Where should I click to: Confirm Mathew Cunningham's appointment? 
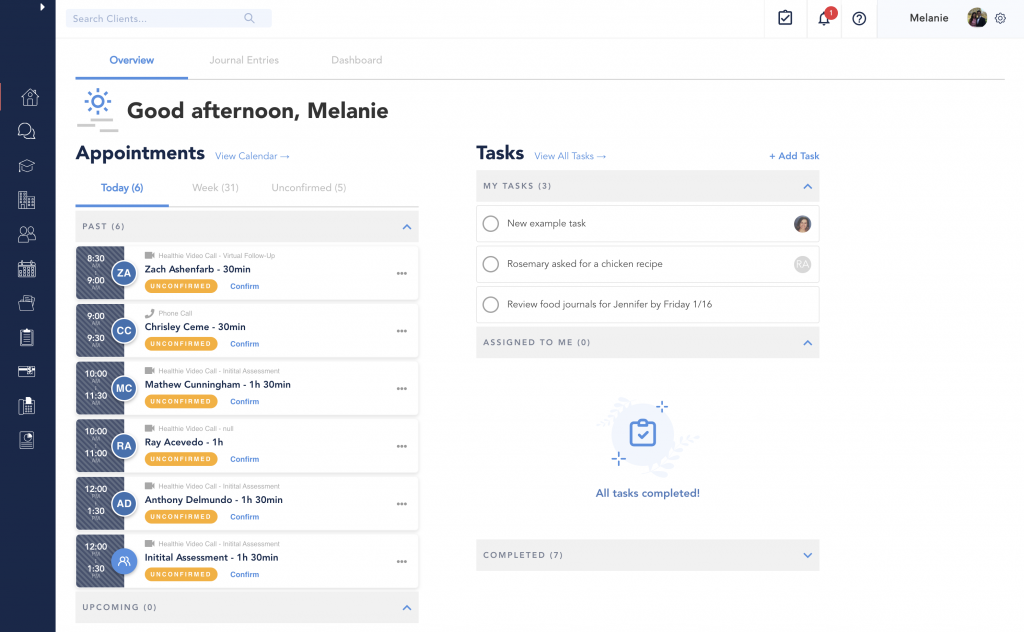coord(244,402)
